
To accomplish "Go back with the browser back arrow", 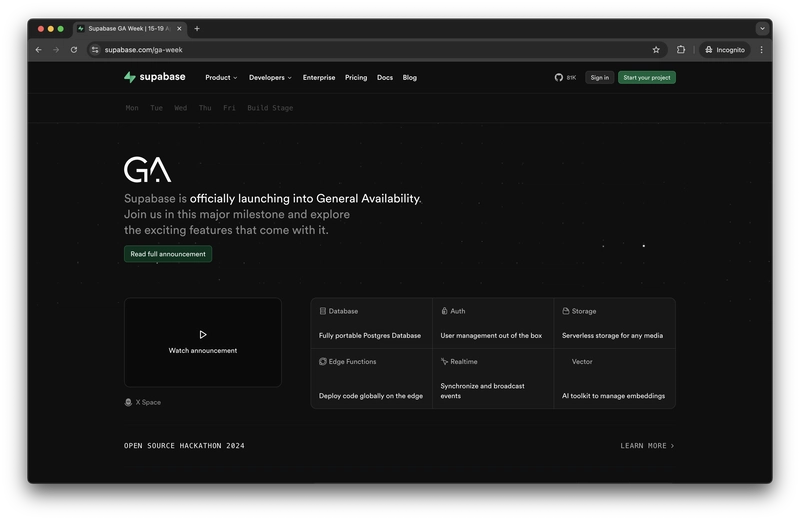I will coord(39,49).
